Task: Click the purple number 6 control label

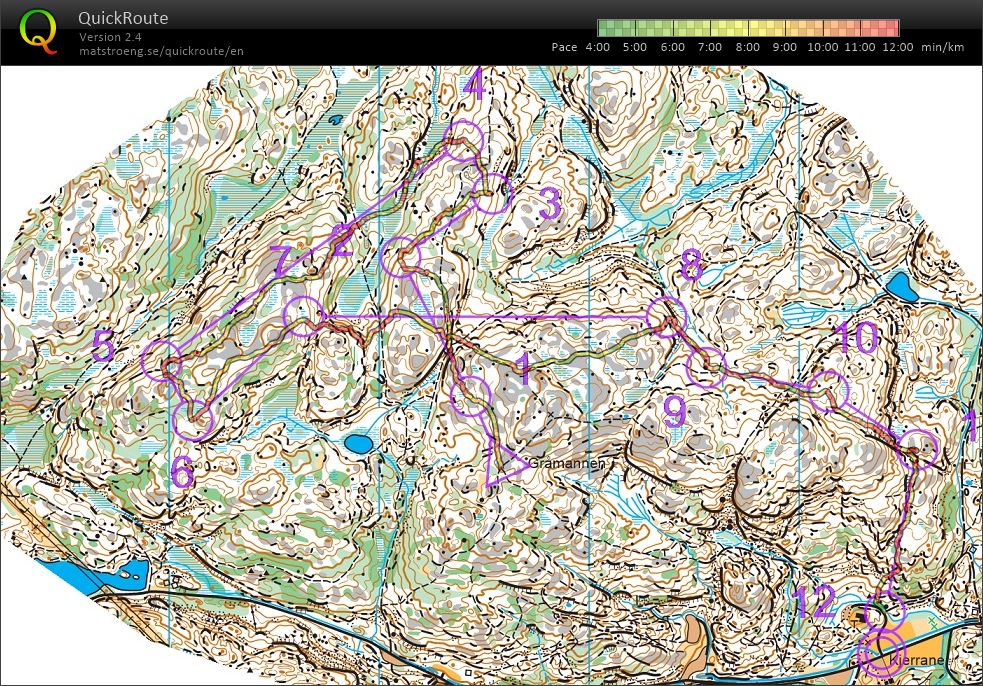Action: (x=182, y=472)
